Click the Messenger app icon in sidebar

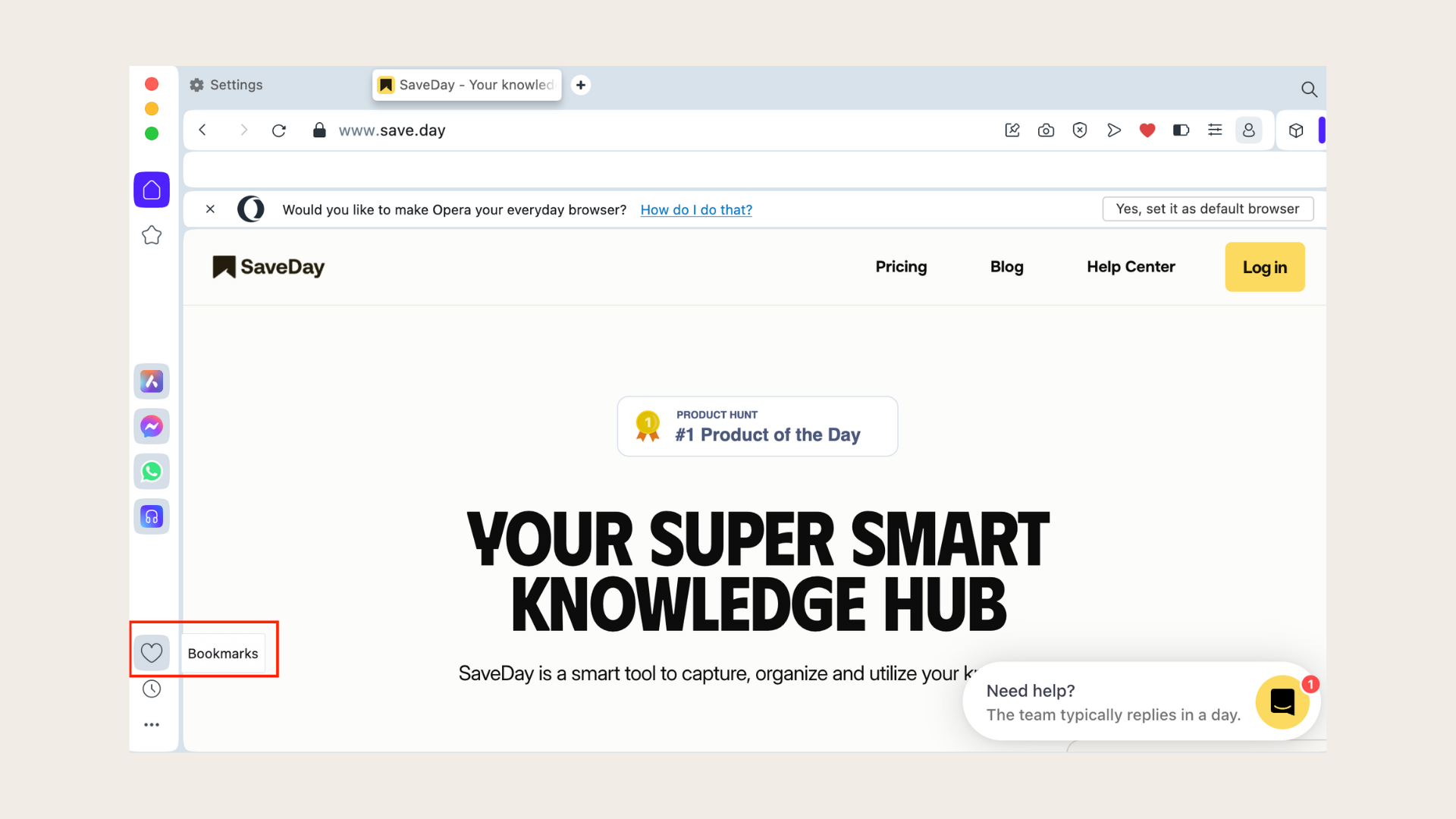(152, 425)
